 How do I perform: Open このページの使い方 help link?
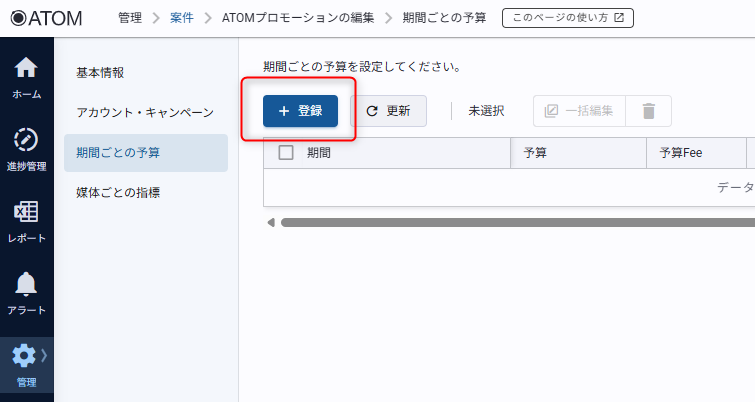pyautogui.click(x=568, y=18)
